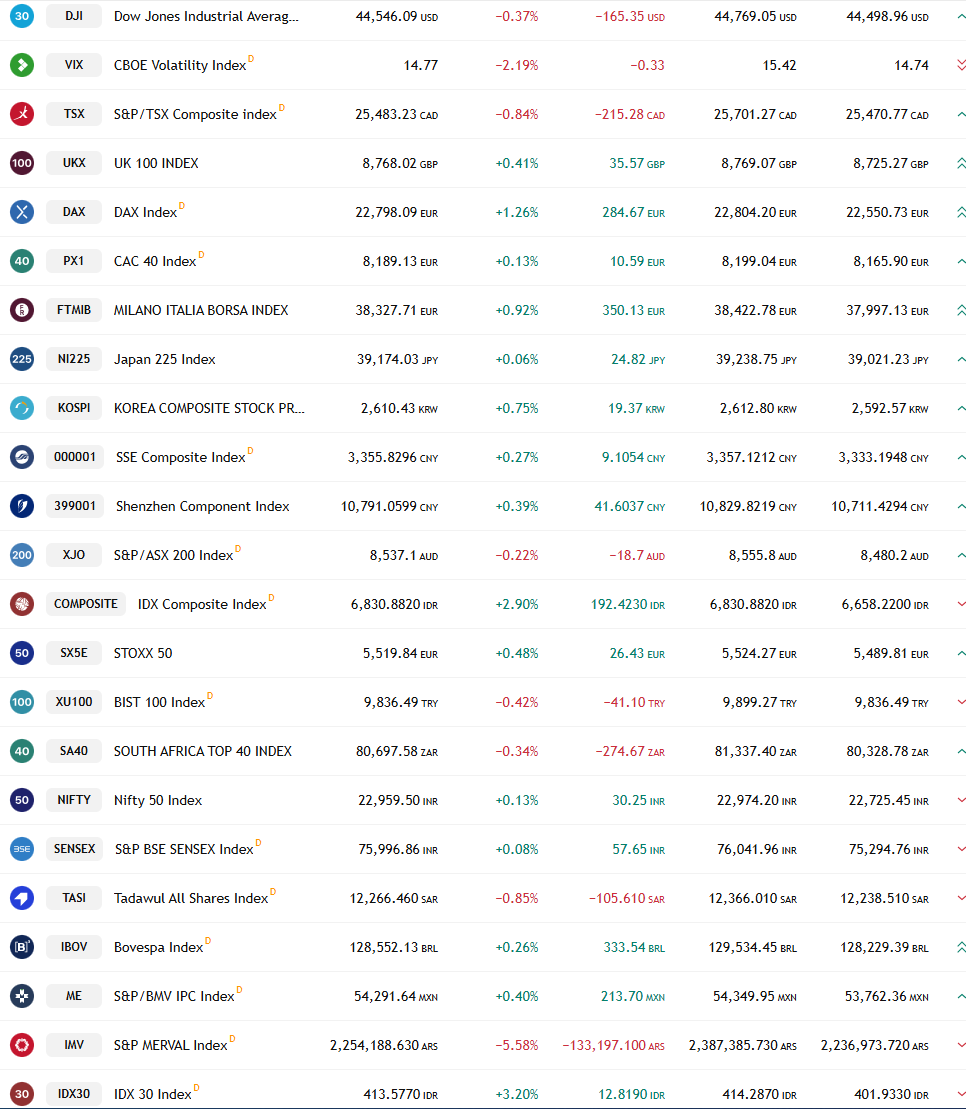Click the TASI logo icon
The width and height of the screenshot is (966, 1109).
[22, 898]
